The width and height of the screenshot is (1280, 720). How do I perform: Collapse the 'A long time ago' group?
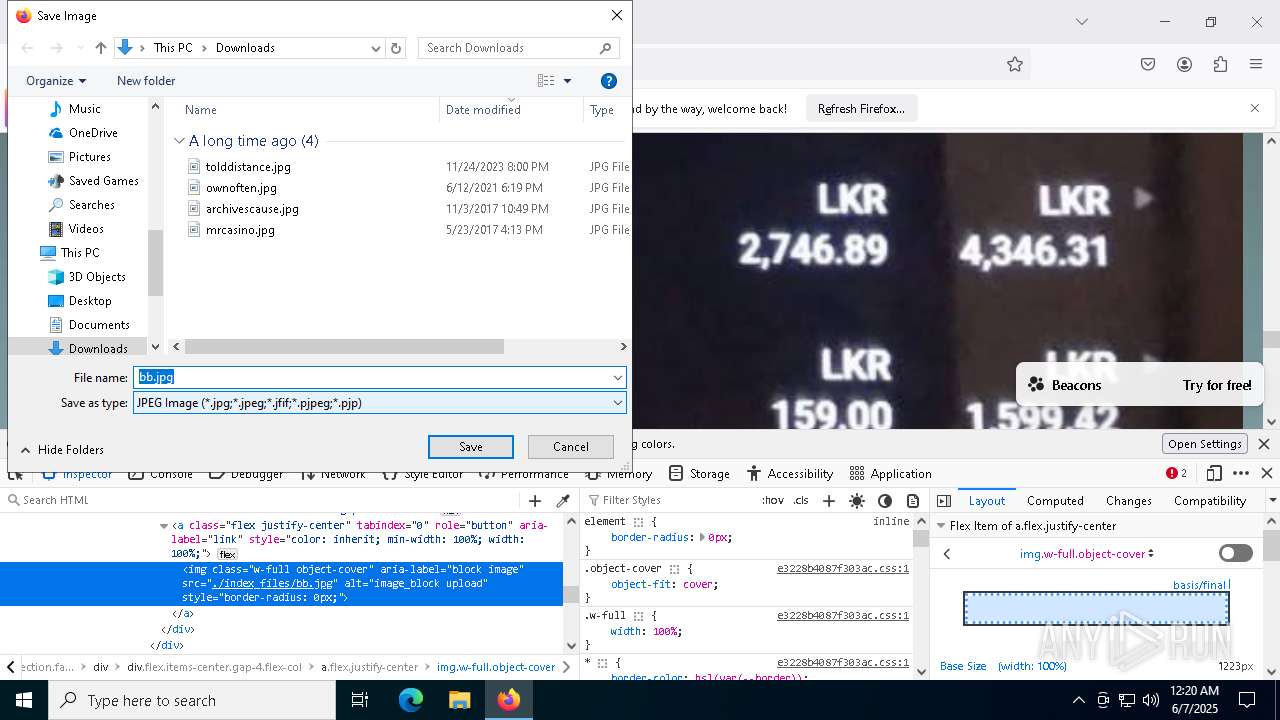179,141
